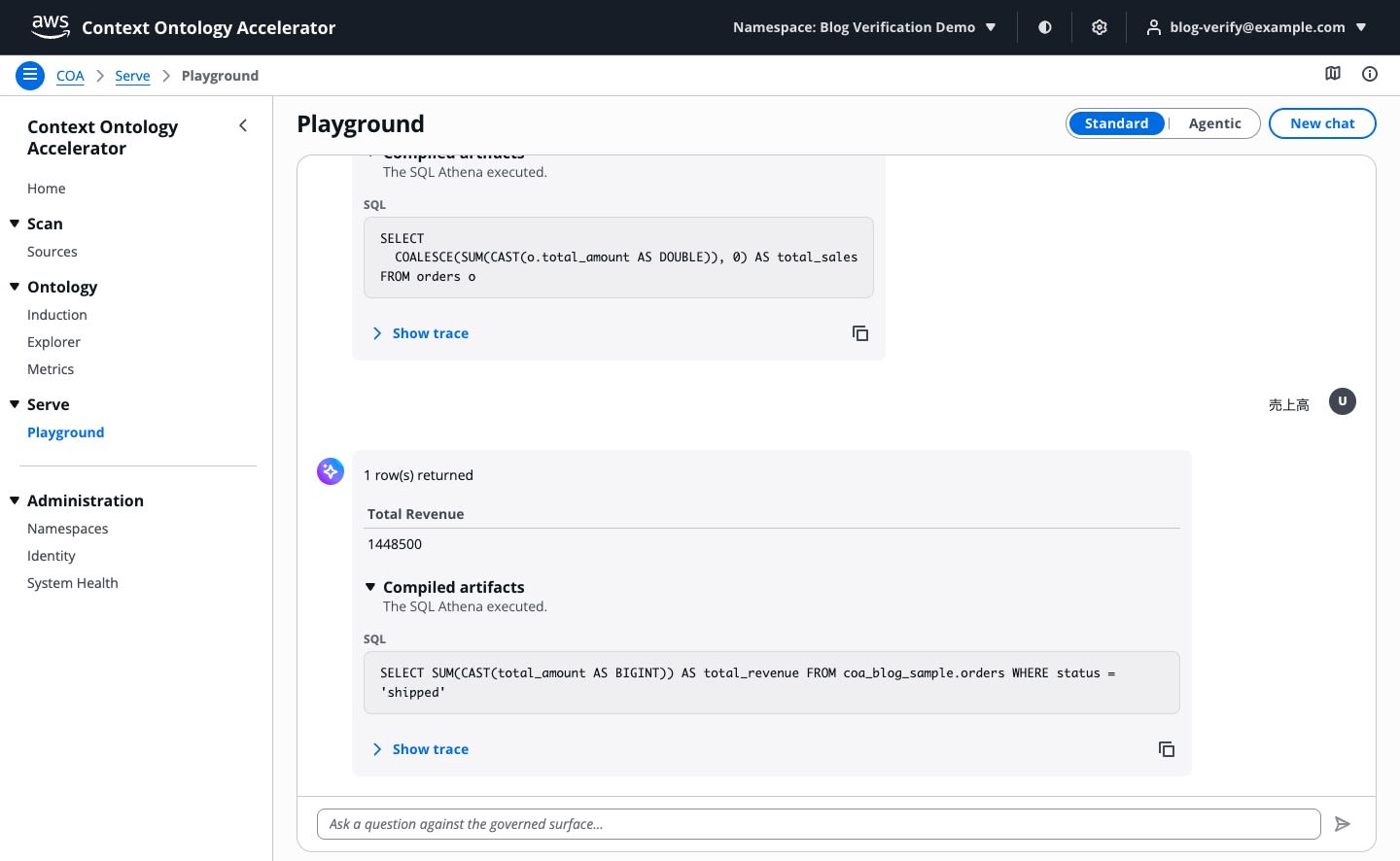Focus the ask a question input

tap(819, 824)
